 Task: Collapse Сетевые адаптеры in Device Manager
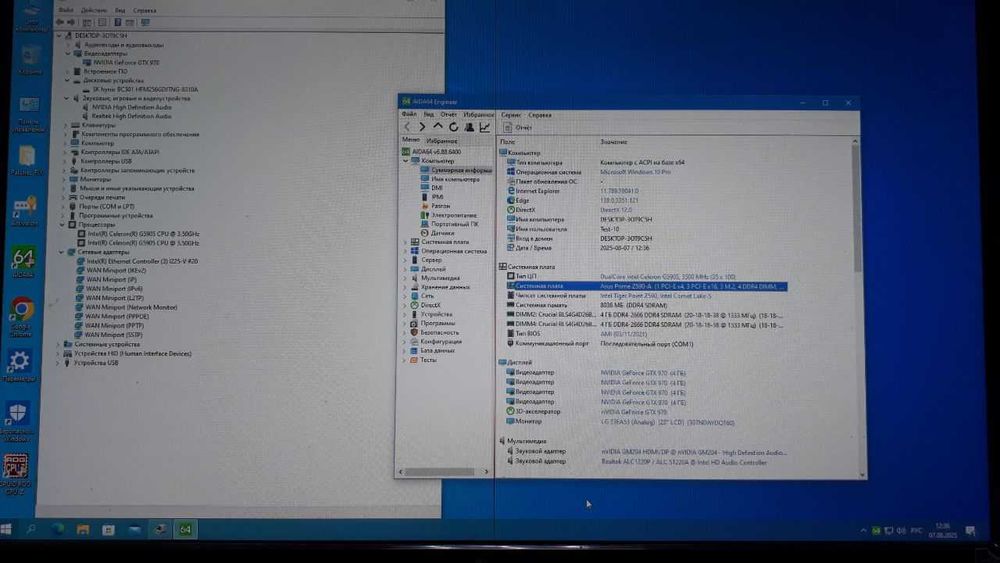pos(61,252)
